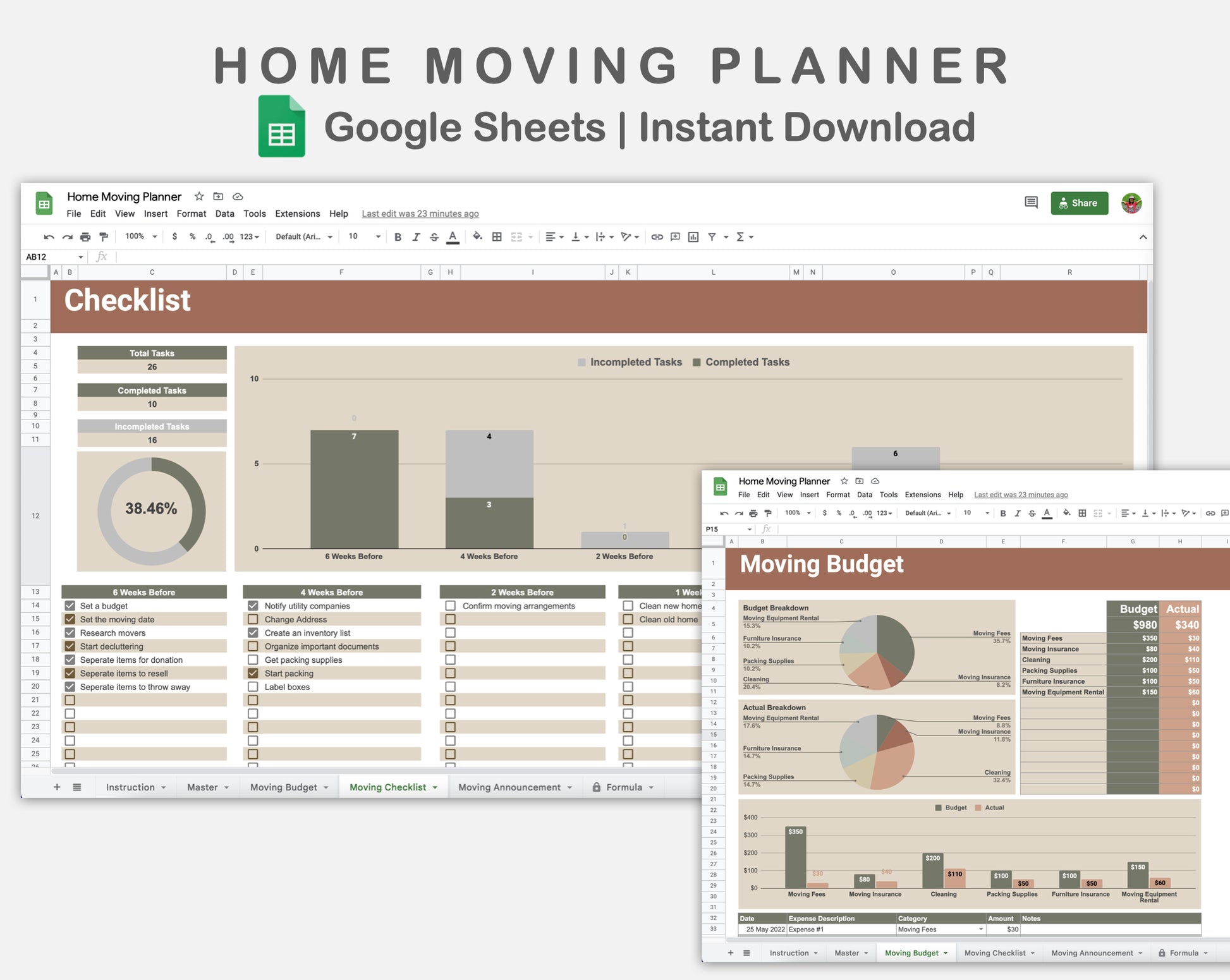Uncheck the 'Set a budget' checkbox
Screen dimensions: 1230x980
pyautogui.click(x=70, y=606)
